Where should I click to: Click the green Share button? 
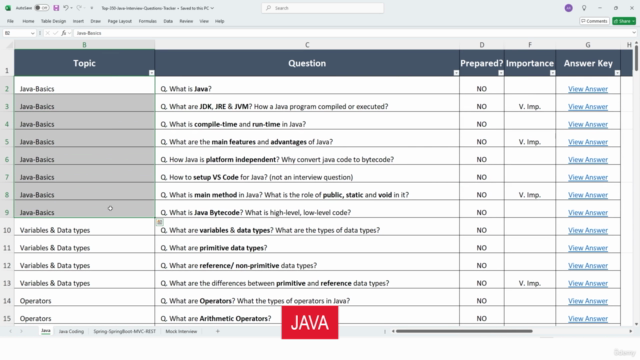click(624, 21)
